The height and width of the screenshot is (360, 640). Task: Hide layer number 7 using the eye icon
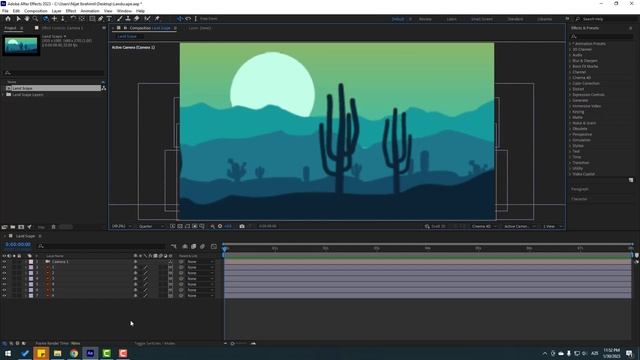point(4,296)
